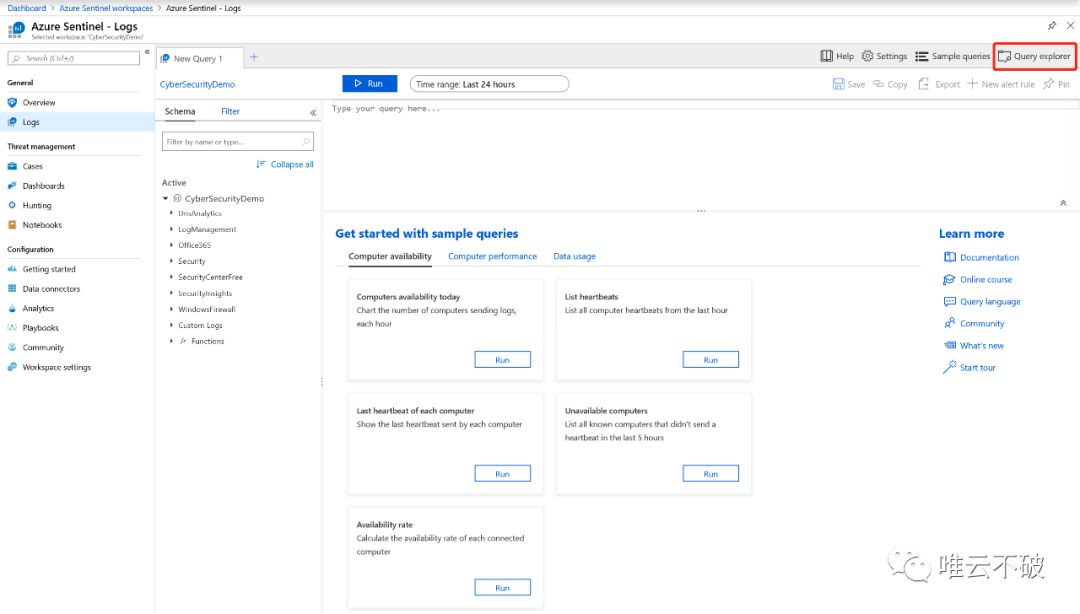Expand the SecurityCenterFree node

(172, 276)
